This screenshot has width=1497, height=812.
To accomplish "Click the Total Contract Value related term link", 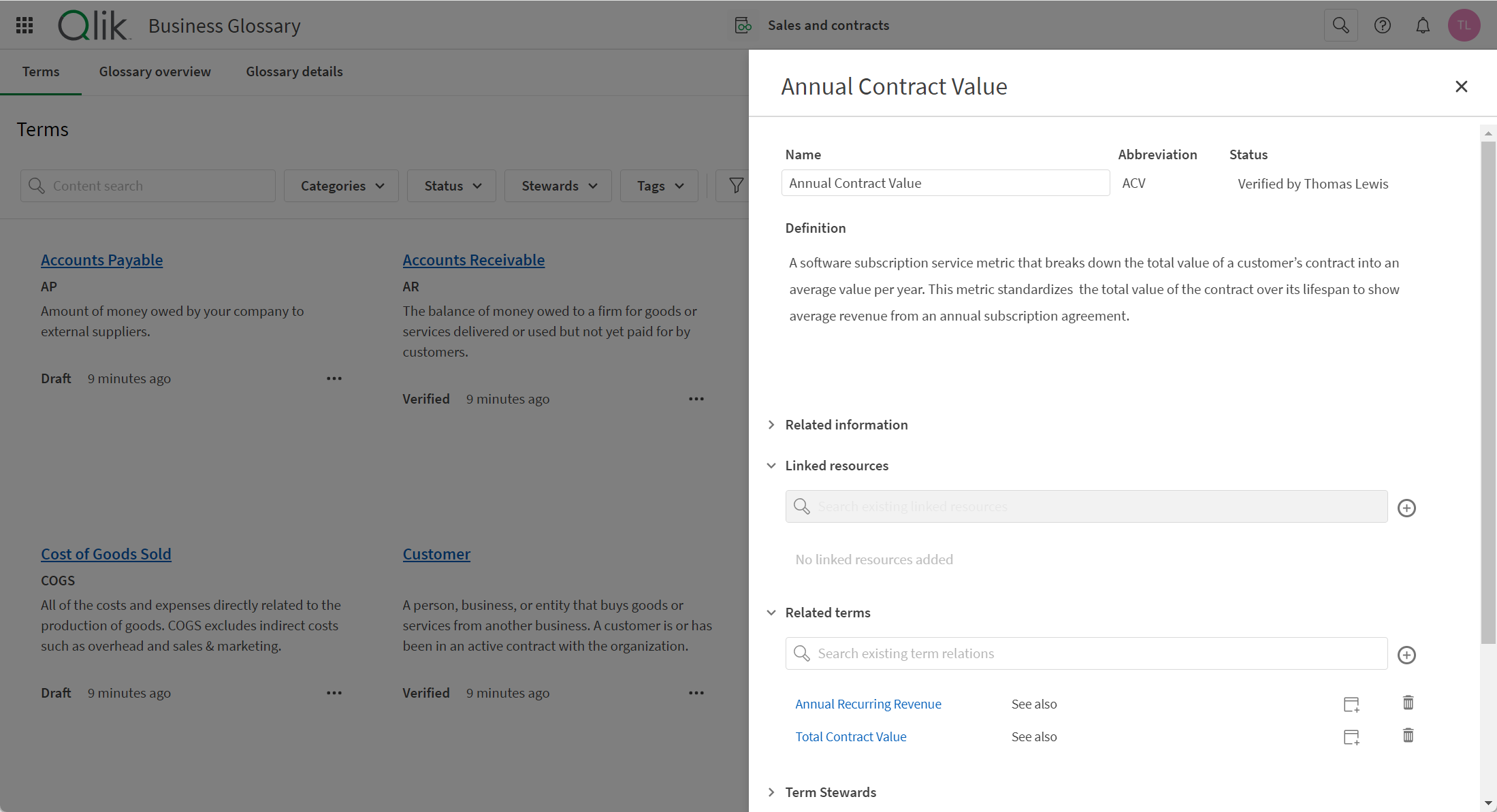I will click(850, 736).
